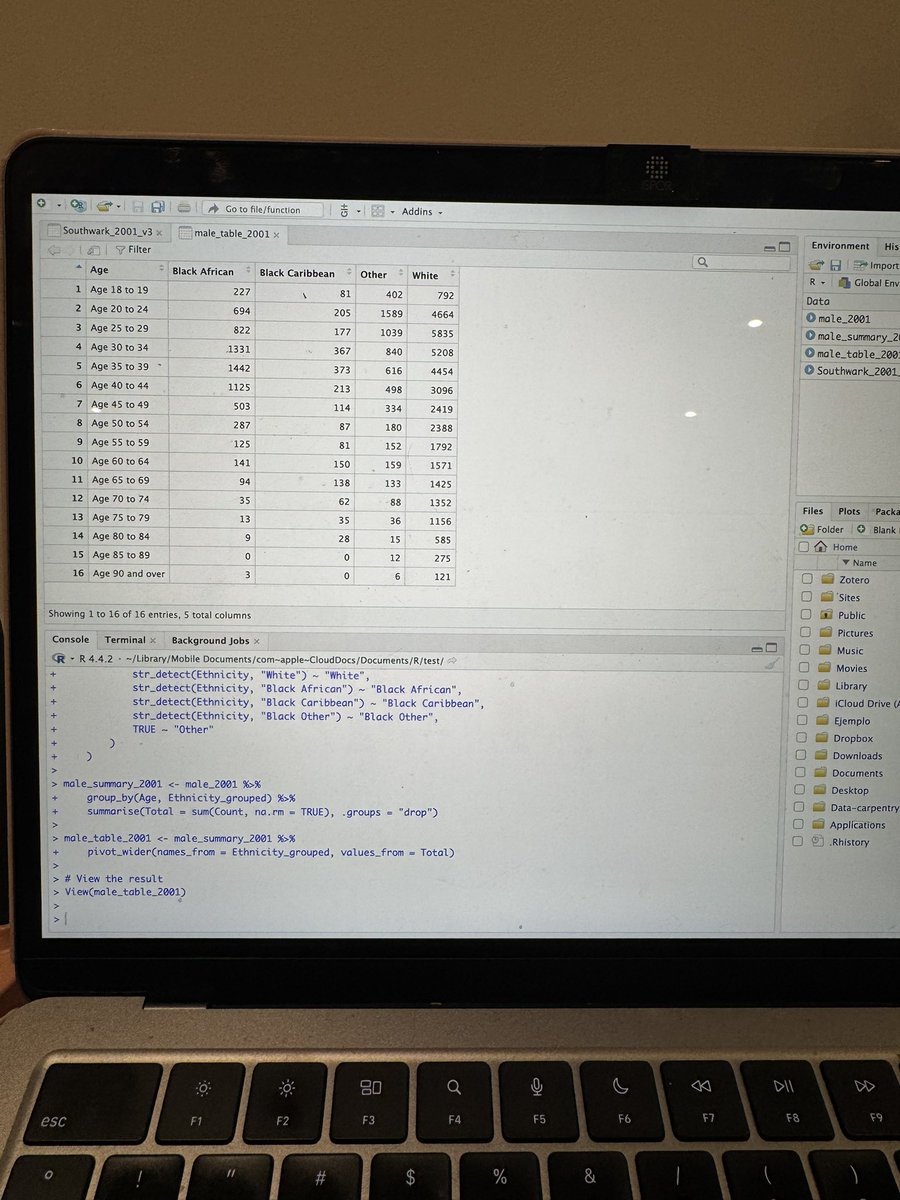Tick the checkbox next to Pictures
Image resolution: width=900 pixels, height=1200 pixels.
[806, 633]
